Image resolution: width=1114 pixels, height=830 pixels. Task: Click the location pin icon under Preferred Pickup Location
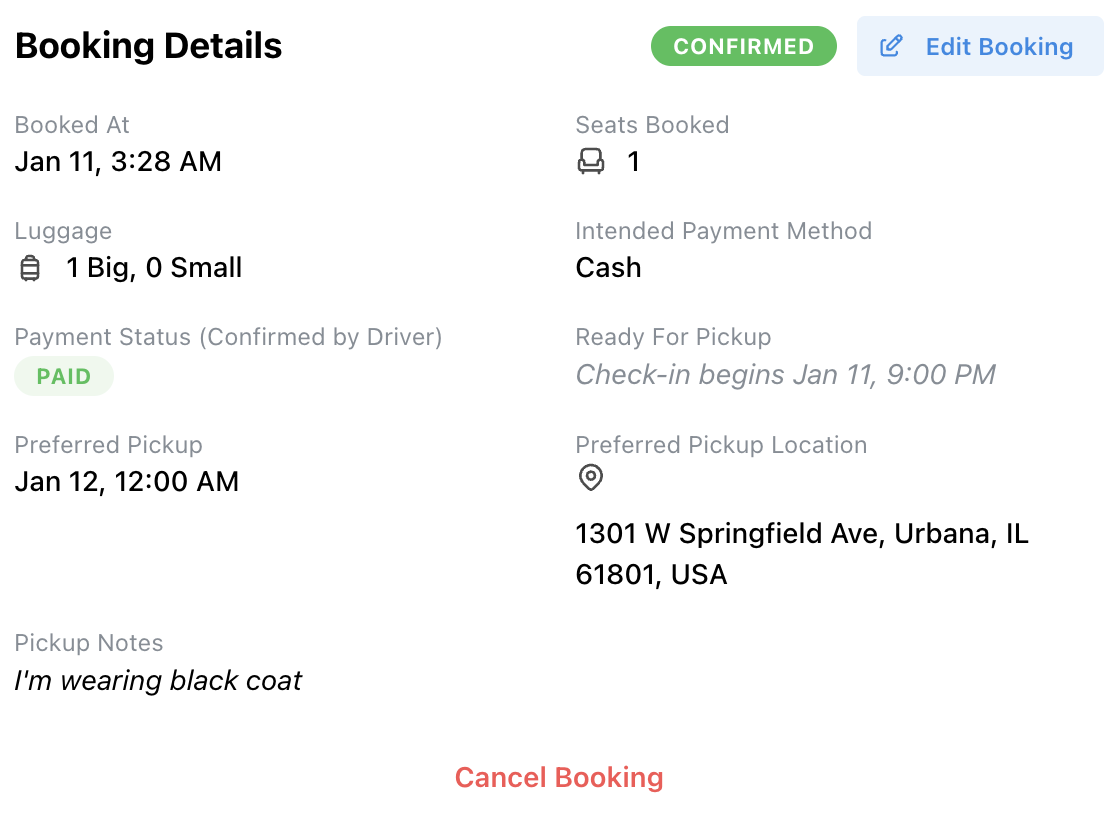(x=591, y=478)
